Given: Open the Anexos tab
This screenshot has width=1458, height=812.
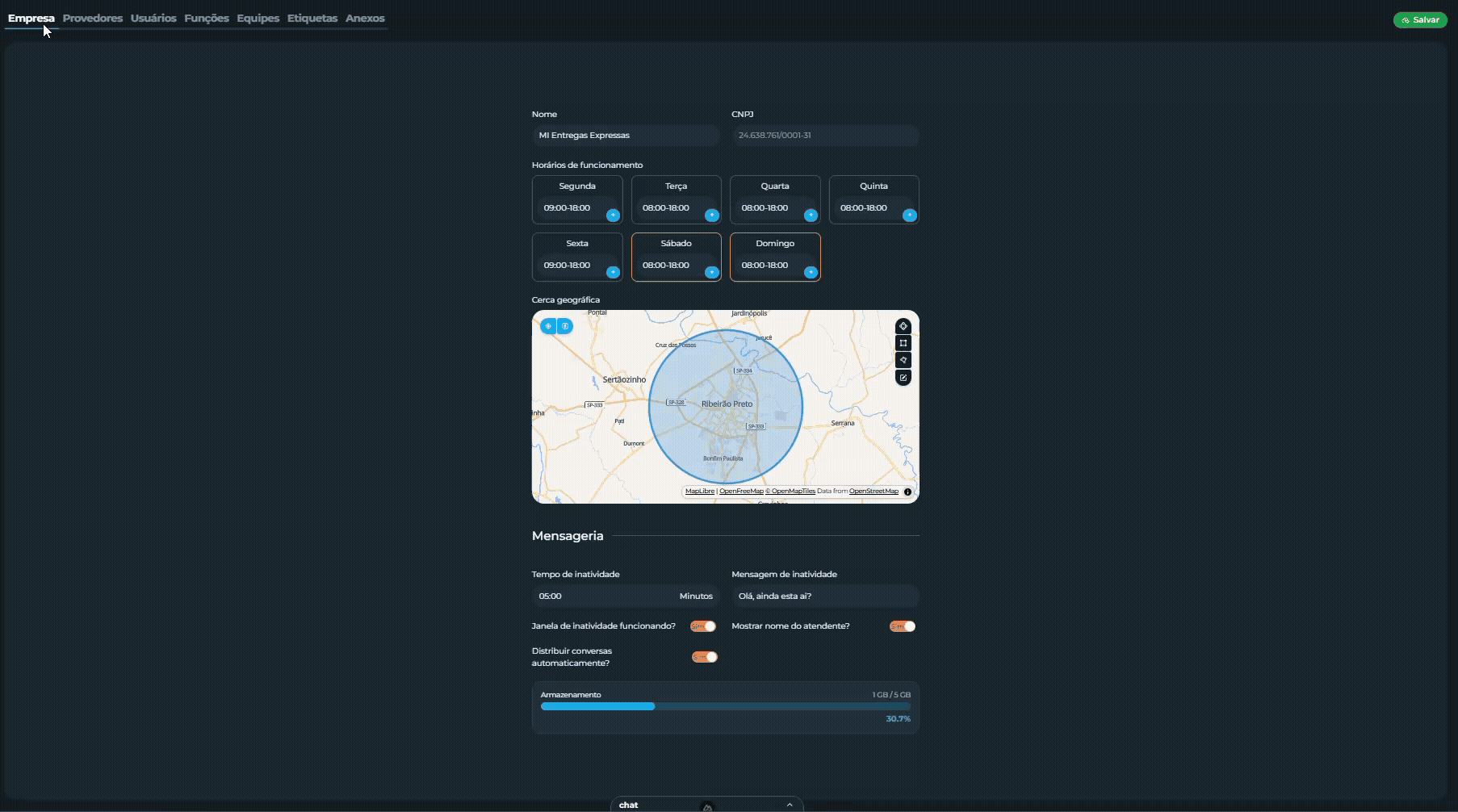Looking at the screenshot, I should tap(365, 18).
